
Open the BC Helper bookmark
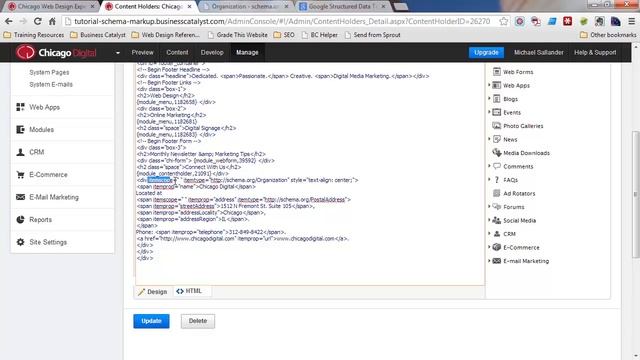(320, 35)
